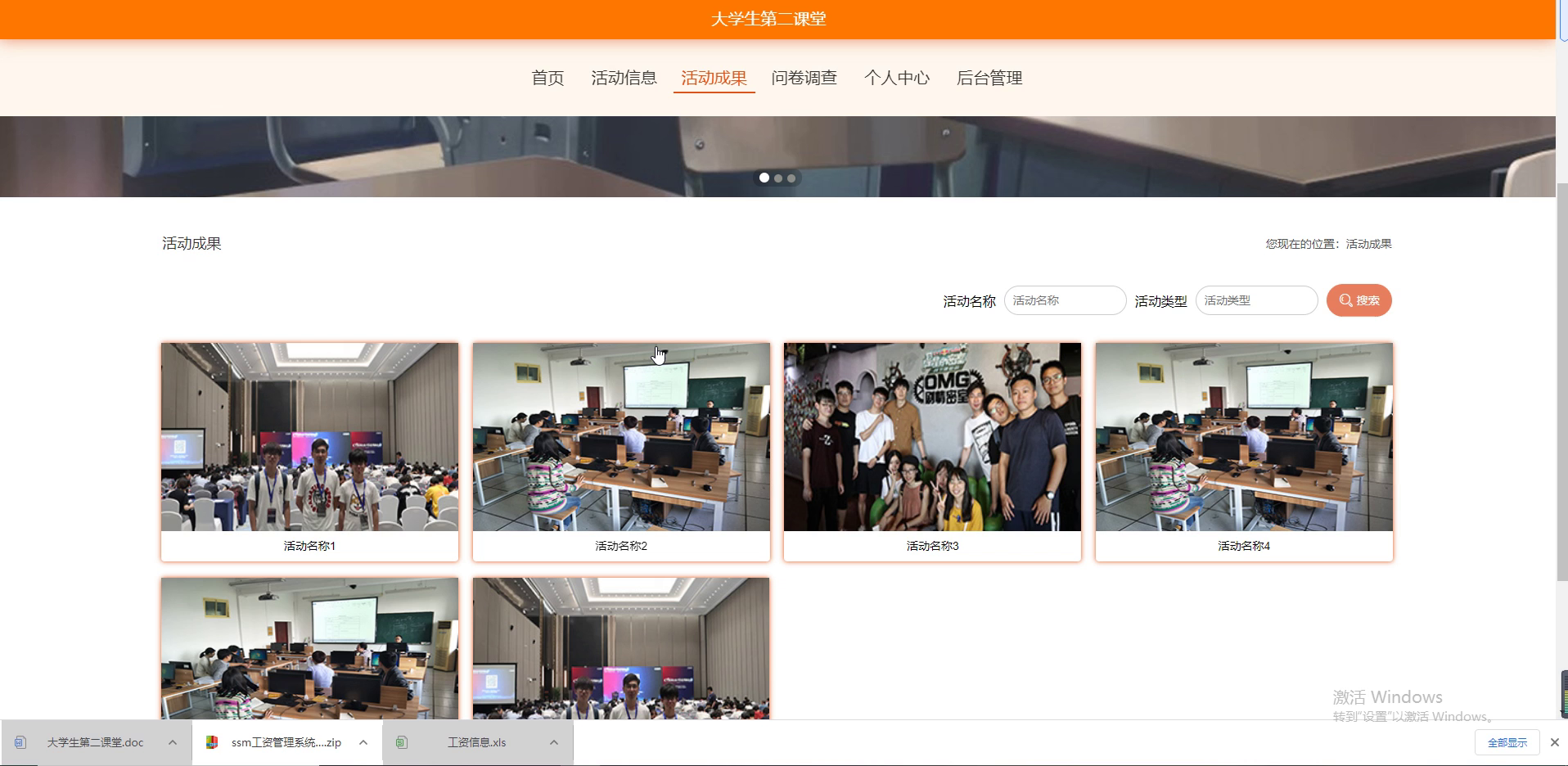Focus the 活动名称 search input field
Image resolution: width=1568 pixels, height=766 pixels.
pos(1065,300)
